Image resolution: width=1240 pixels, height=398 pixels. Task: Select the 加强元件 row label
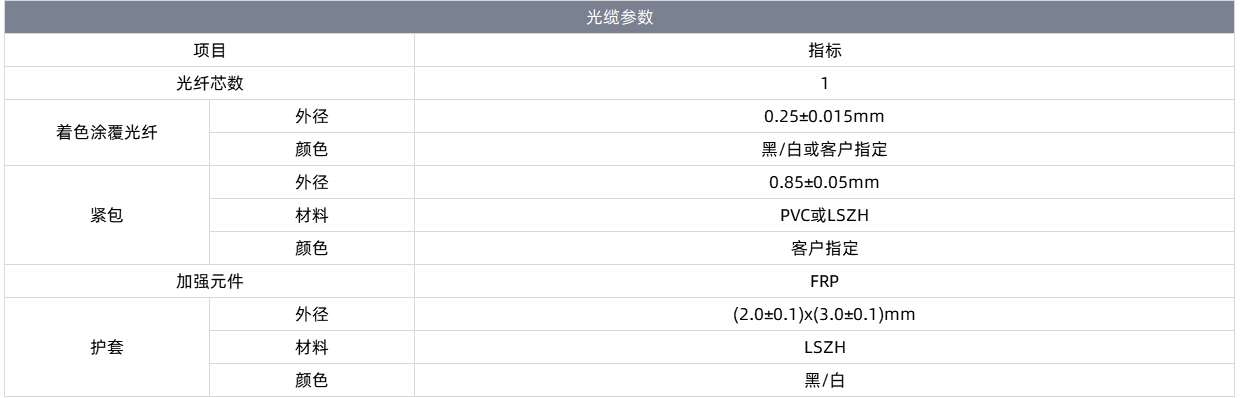[210, 281]
